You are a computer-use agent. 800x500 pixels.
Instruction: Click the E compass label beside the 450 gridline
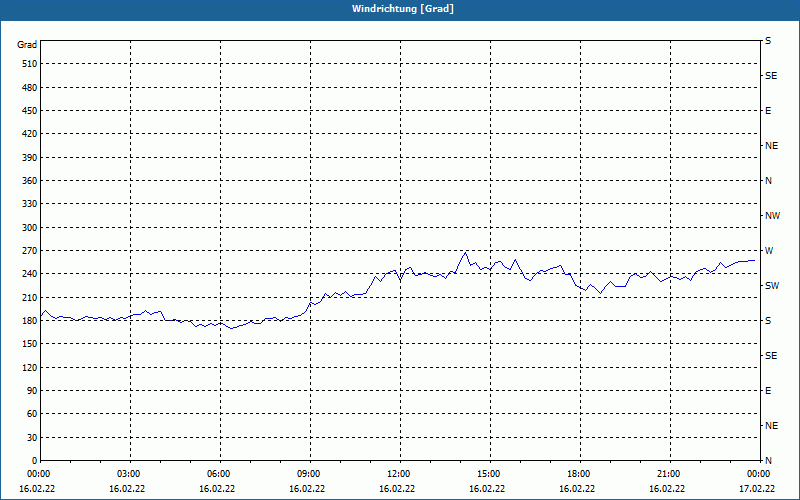point(768,111)
